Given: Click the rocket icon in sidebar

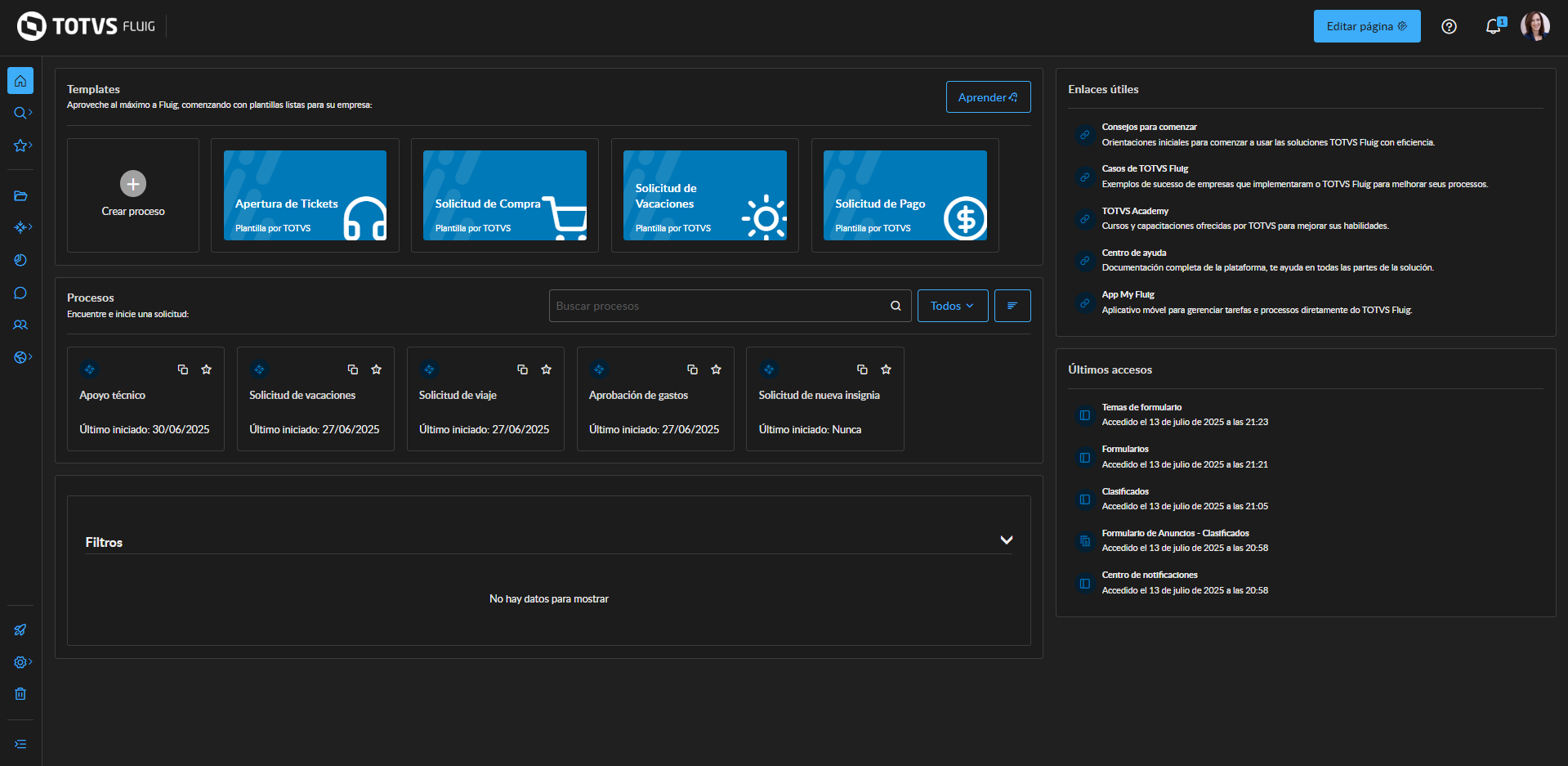Looking at the screenshot, I should [x=20, y=629].
